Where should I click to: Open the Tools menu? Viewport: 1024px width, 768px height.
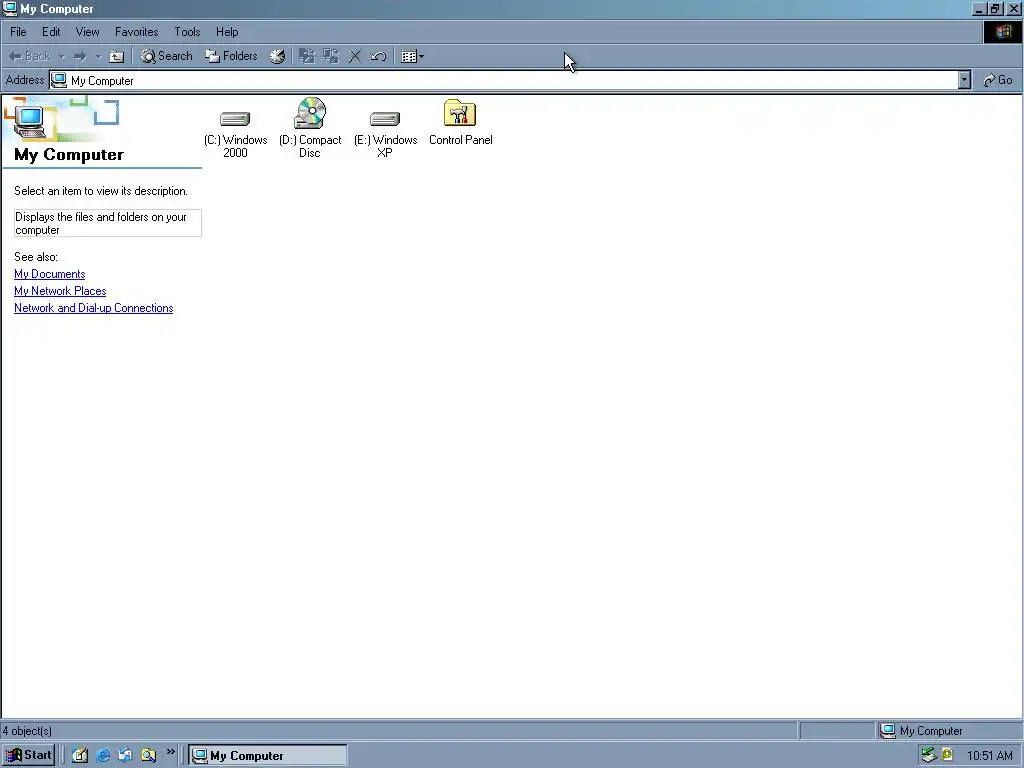click(187, 32)
